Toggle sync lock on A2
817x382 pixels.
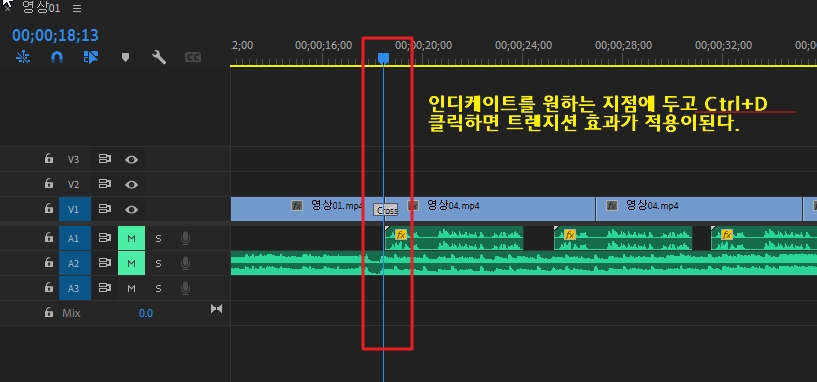point(105,263)
